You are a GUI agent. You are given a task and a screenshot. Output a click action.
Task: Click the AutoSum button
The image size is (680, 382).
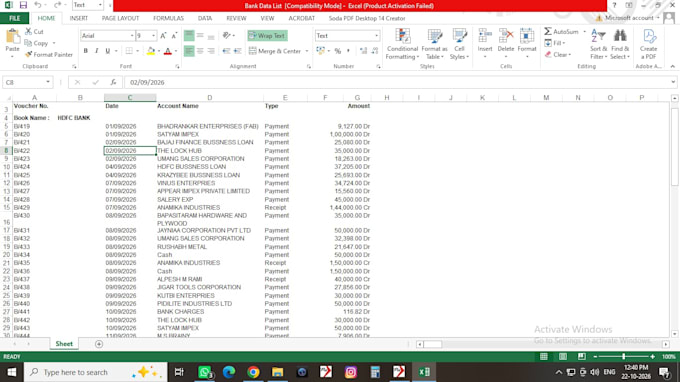562,32
